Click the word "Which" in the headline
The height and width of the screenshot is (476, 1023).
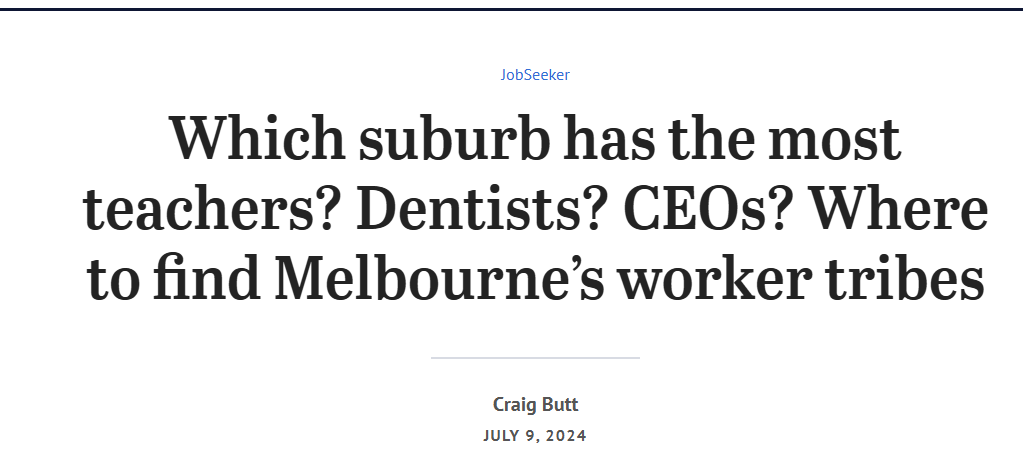[258, 138]
